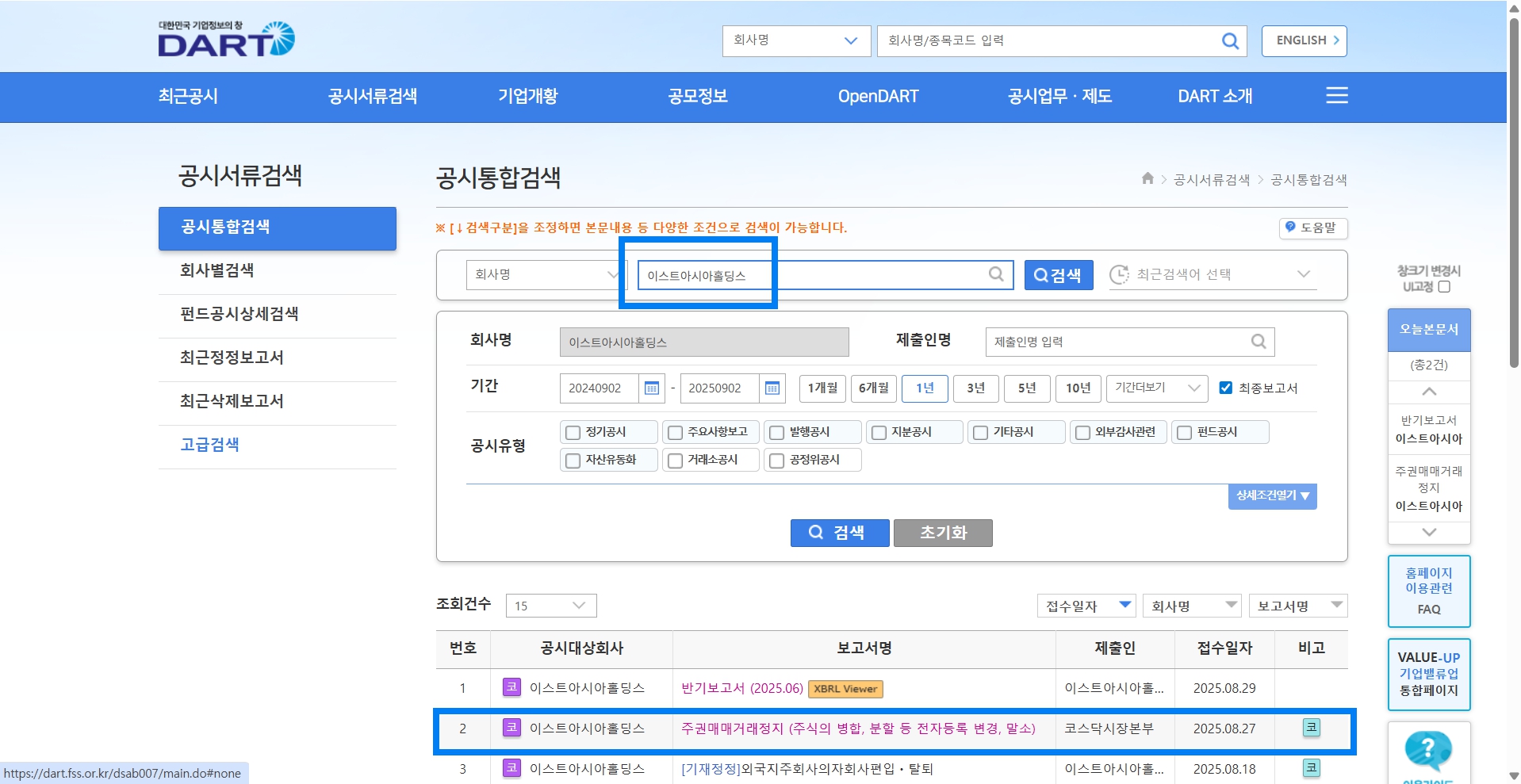Select the 10년 period button
1521x784 pixels.
[x=1078, y=388]
